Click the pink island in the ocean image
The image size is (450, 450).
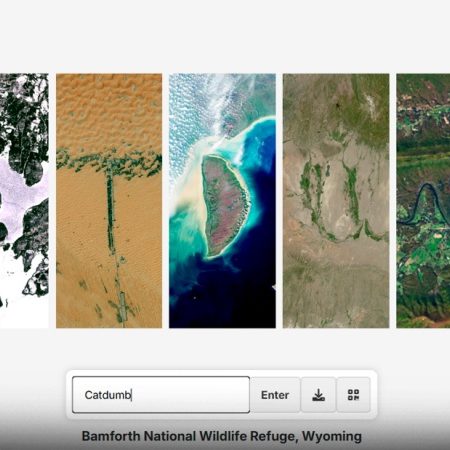[x=225, y=205]
